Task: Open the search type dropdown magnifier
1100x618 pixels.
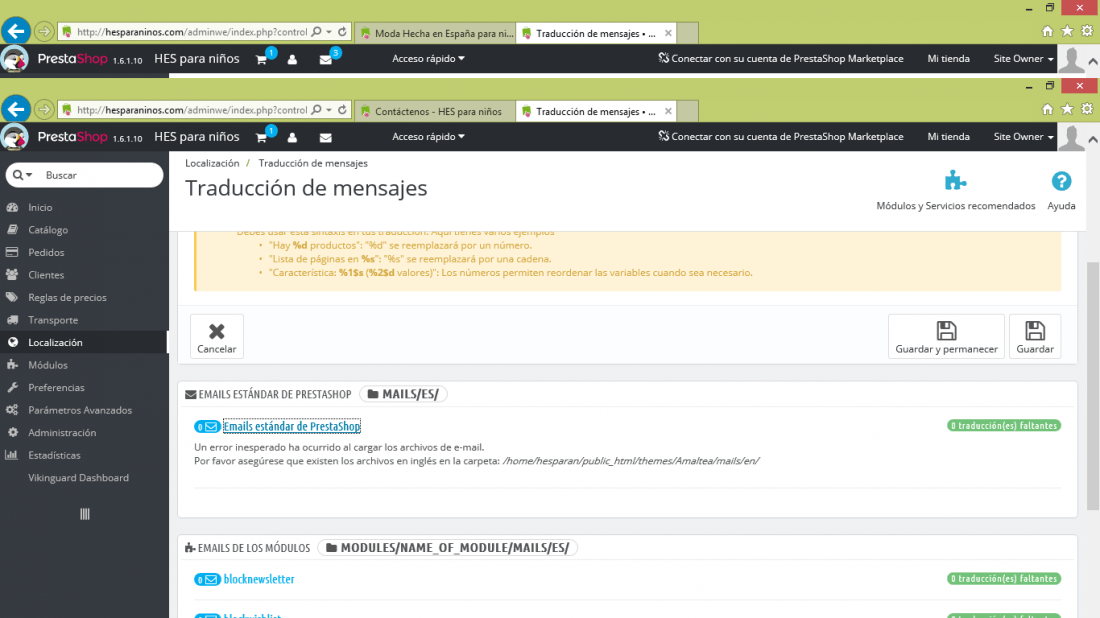Action: (x=22, y=175)
